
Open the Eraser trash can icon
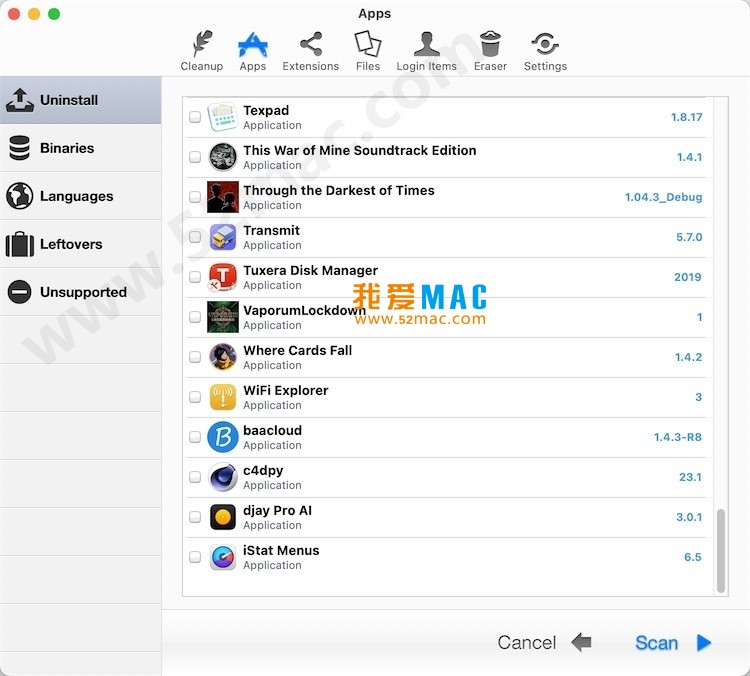tap(490, 44)
